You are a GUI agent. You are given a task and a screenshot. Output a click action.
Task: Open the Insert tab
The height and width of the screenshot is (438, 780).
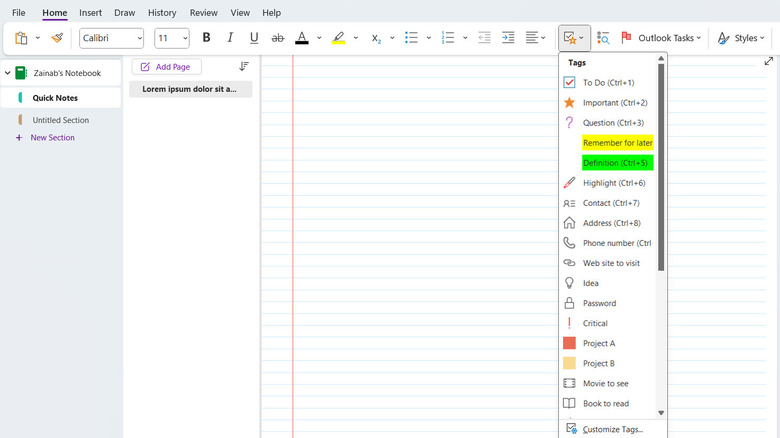[90, 13]
